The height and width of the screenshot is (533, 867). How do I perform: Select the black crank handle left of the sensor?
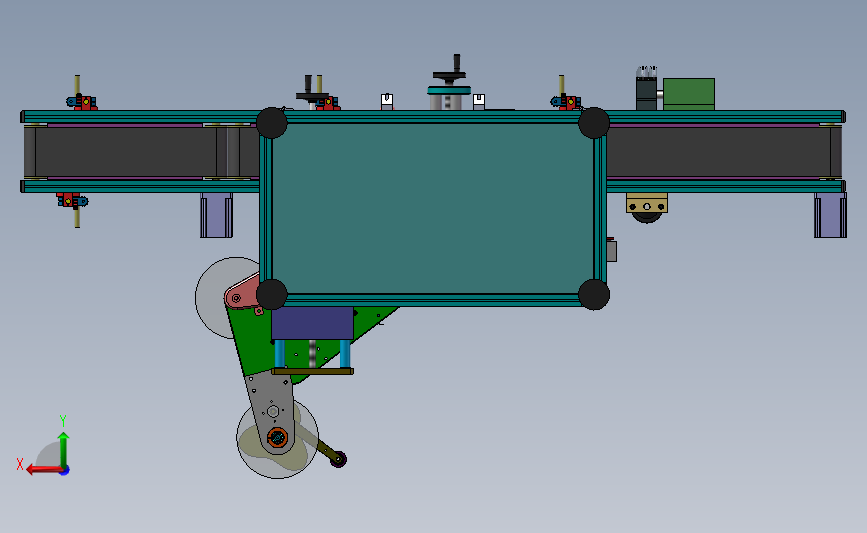pos(311,90)
